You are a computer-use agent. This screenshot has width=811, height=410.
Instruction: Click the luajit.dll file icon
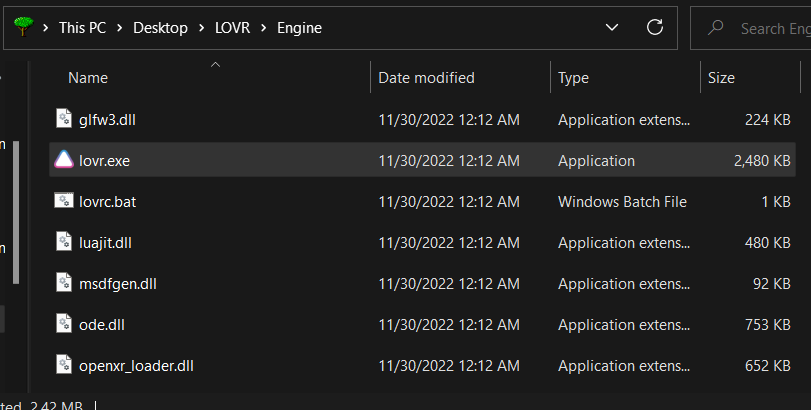[x=64, y=242]
